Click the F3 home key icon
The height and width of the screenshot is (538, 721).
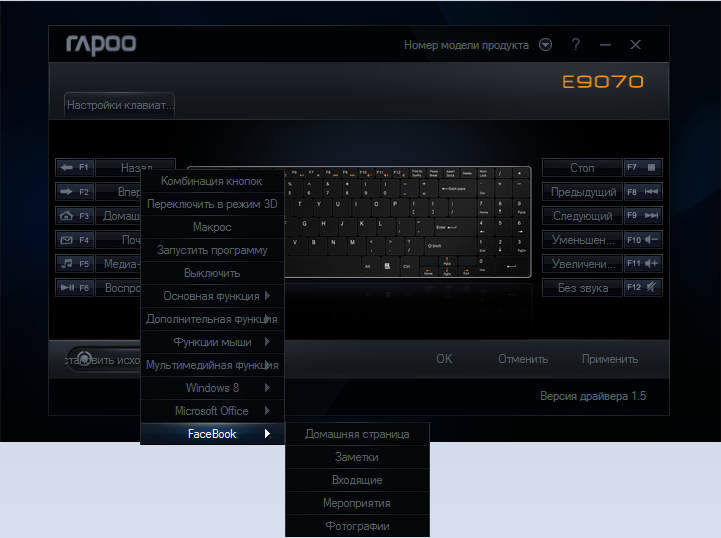coord(74,215)
